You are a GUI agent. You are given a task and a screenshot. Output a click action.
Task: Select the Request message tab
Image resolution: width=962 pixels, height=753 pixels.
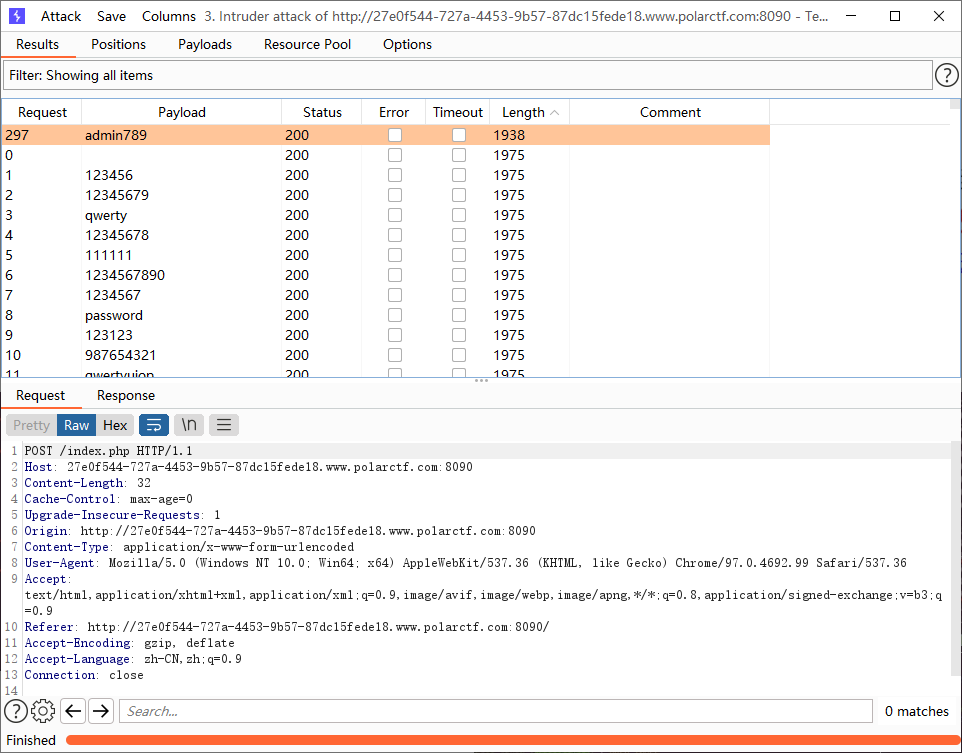click(40, 395)
